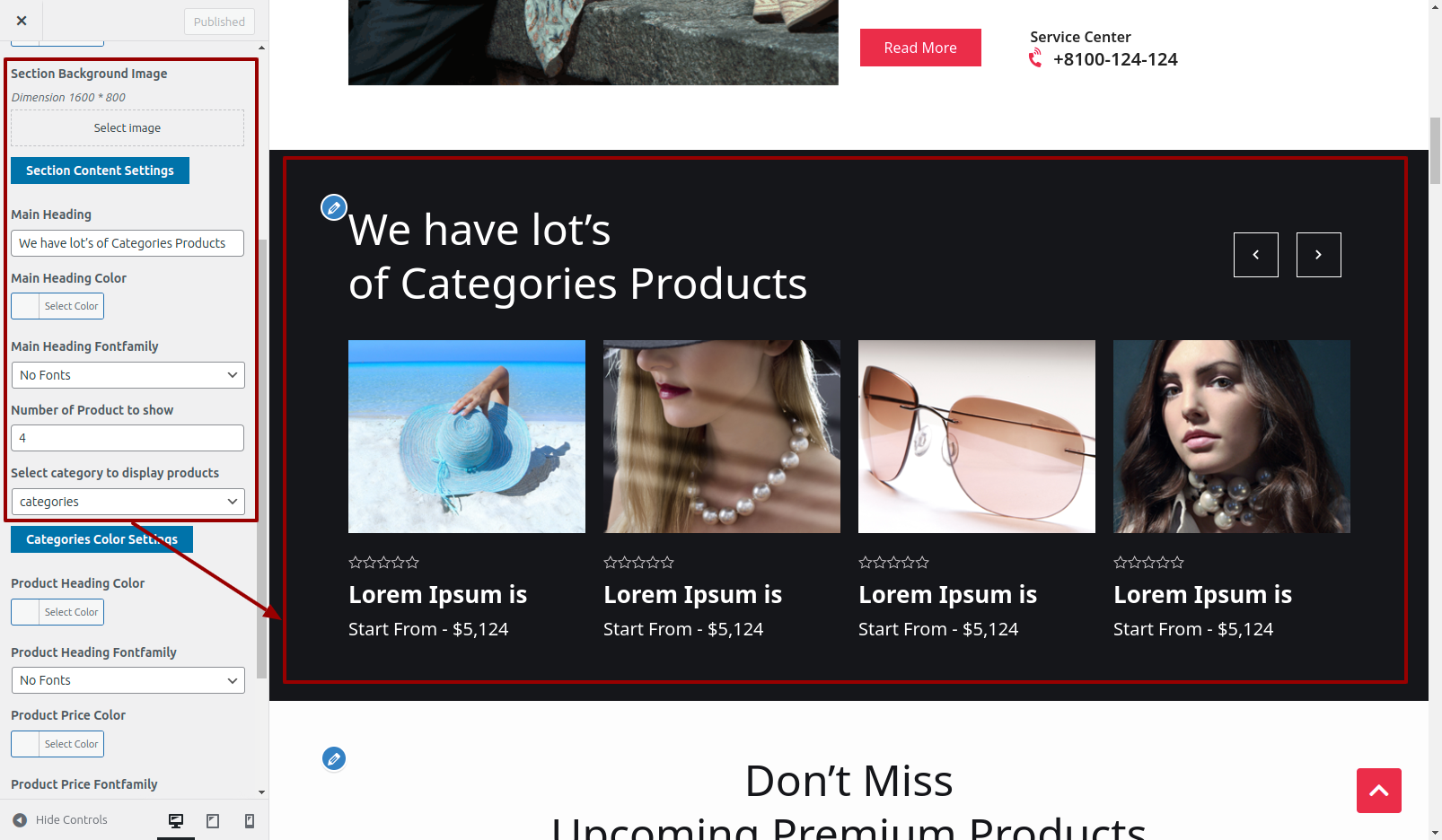This screenshot has height=840, width=1442.
Task: Close the customizer with the X icon
Action: click(x=22, y=21)
